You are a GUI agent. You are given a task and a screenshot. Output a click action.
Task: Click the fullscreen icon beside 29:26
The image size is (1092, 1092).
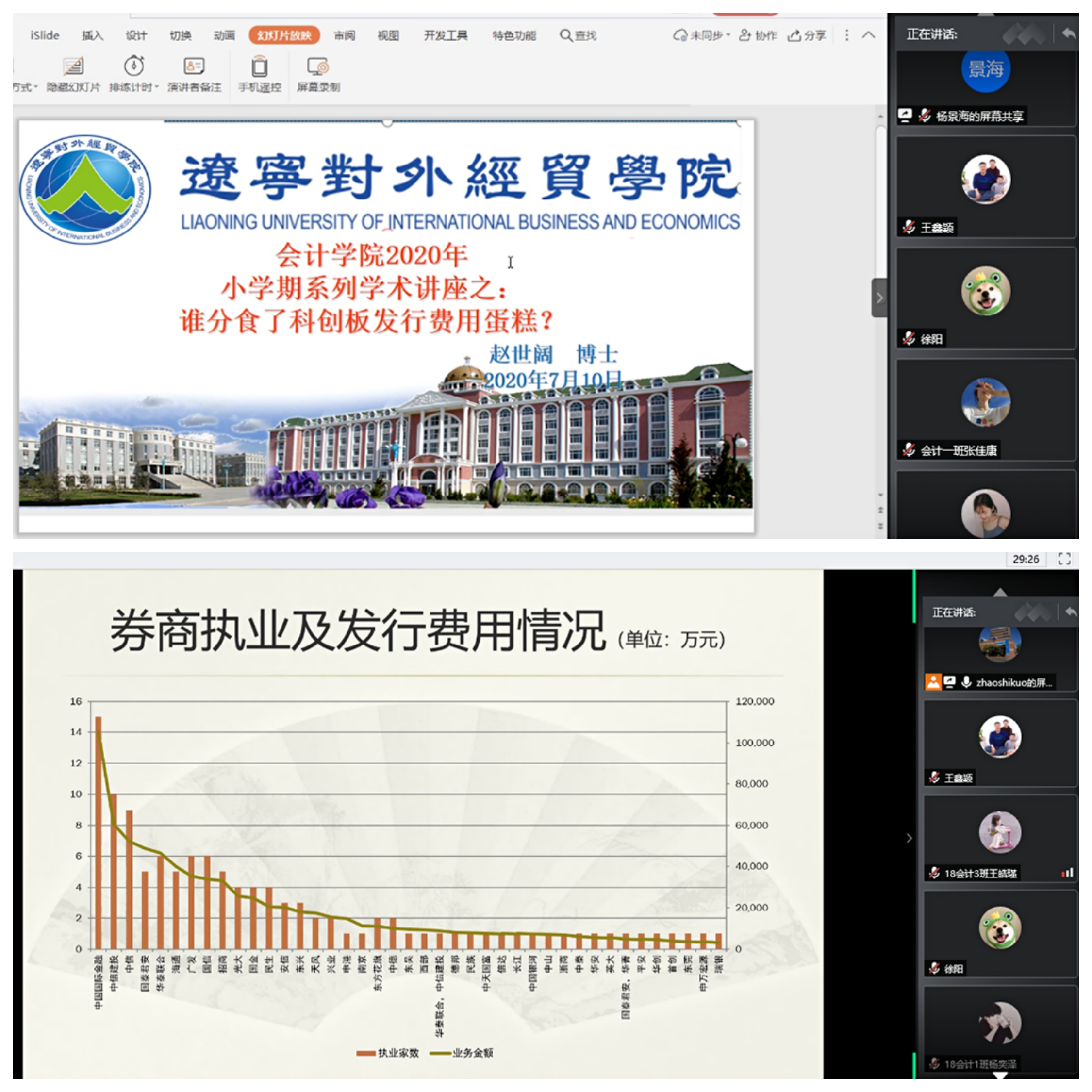pyautogui.click(x=1064, y=559)
